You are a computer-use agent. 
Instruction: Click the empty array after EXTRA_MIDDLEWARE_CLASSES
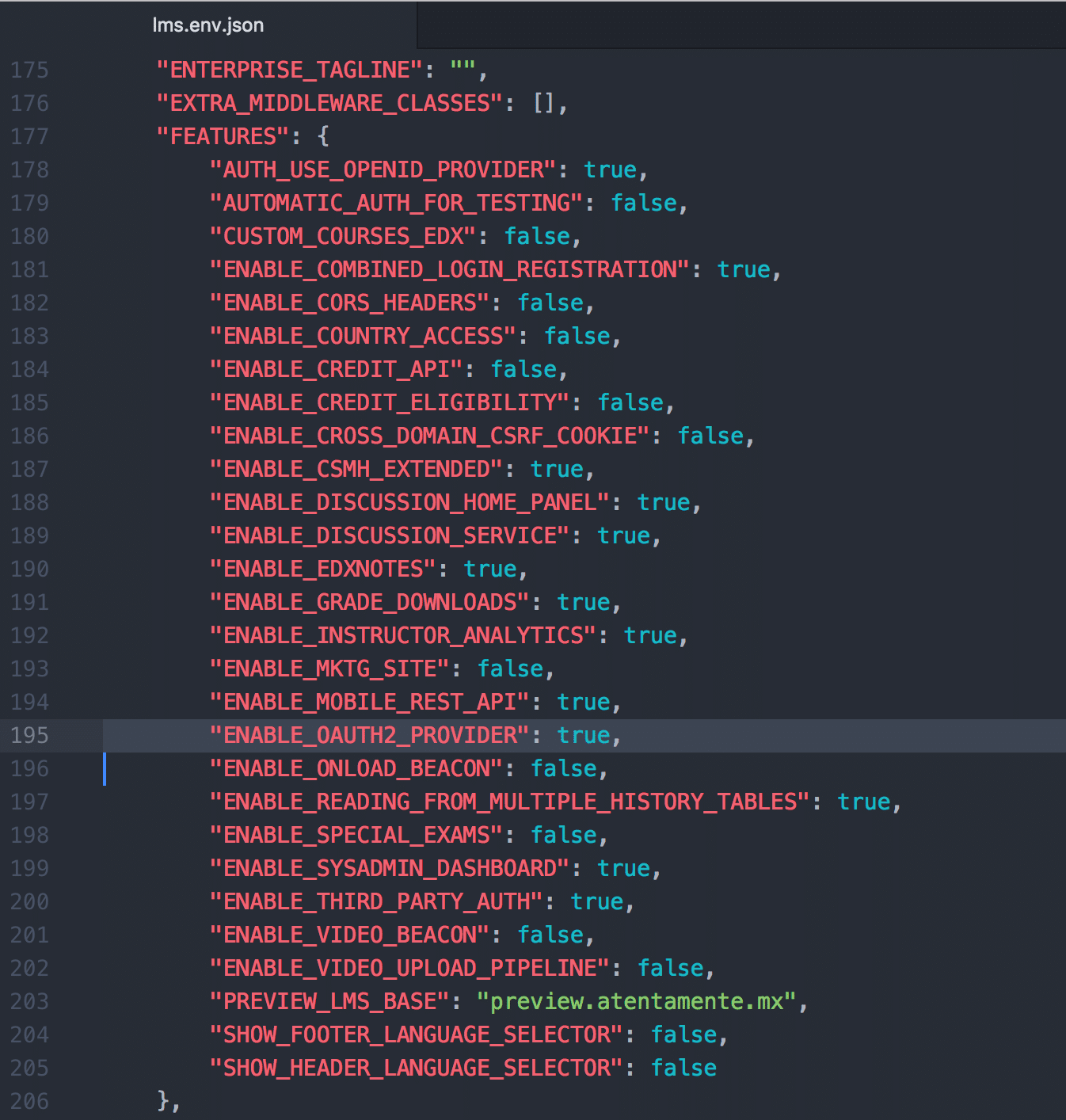coord(544,103)
